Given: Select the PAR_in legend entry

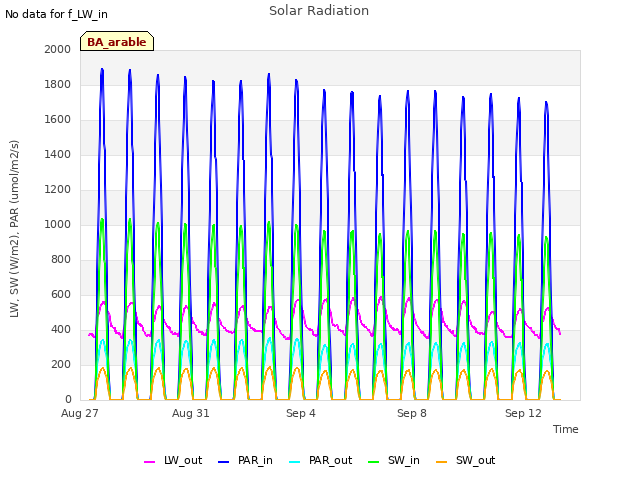Looking at the screenshot, I should (x=245, y=461).
